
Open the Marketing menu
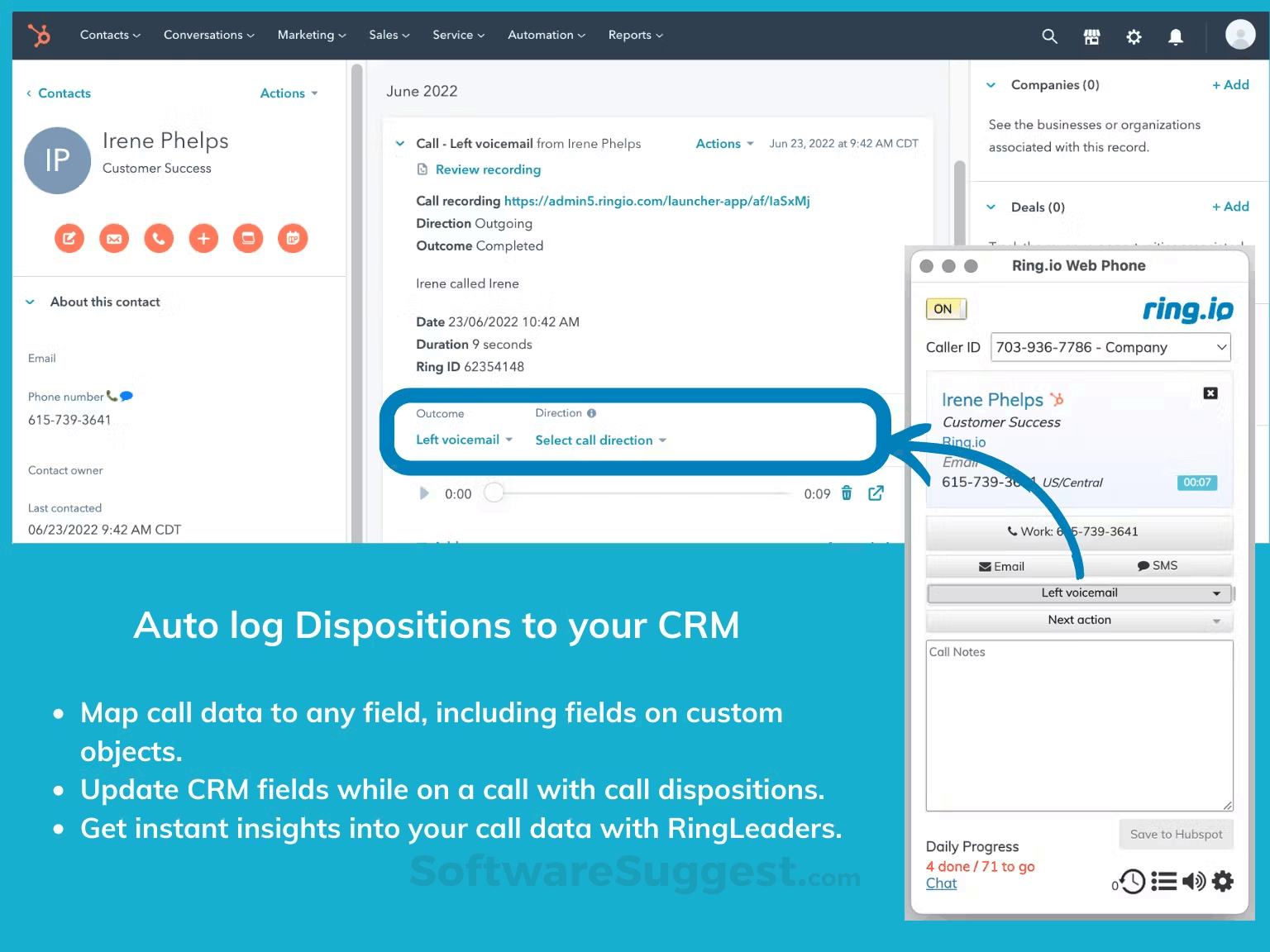[311, 35]
